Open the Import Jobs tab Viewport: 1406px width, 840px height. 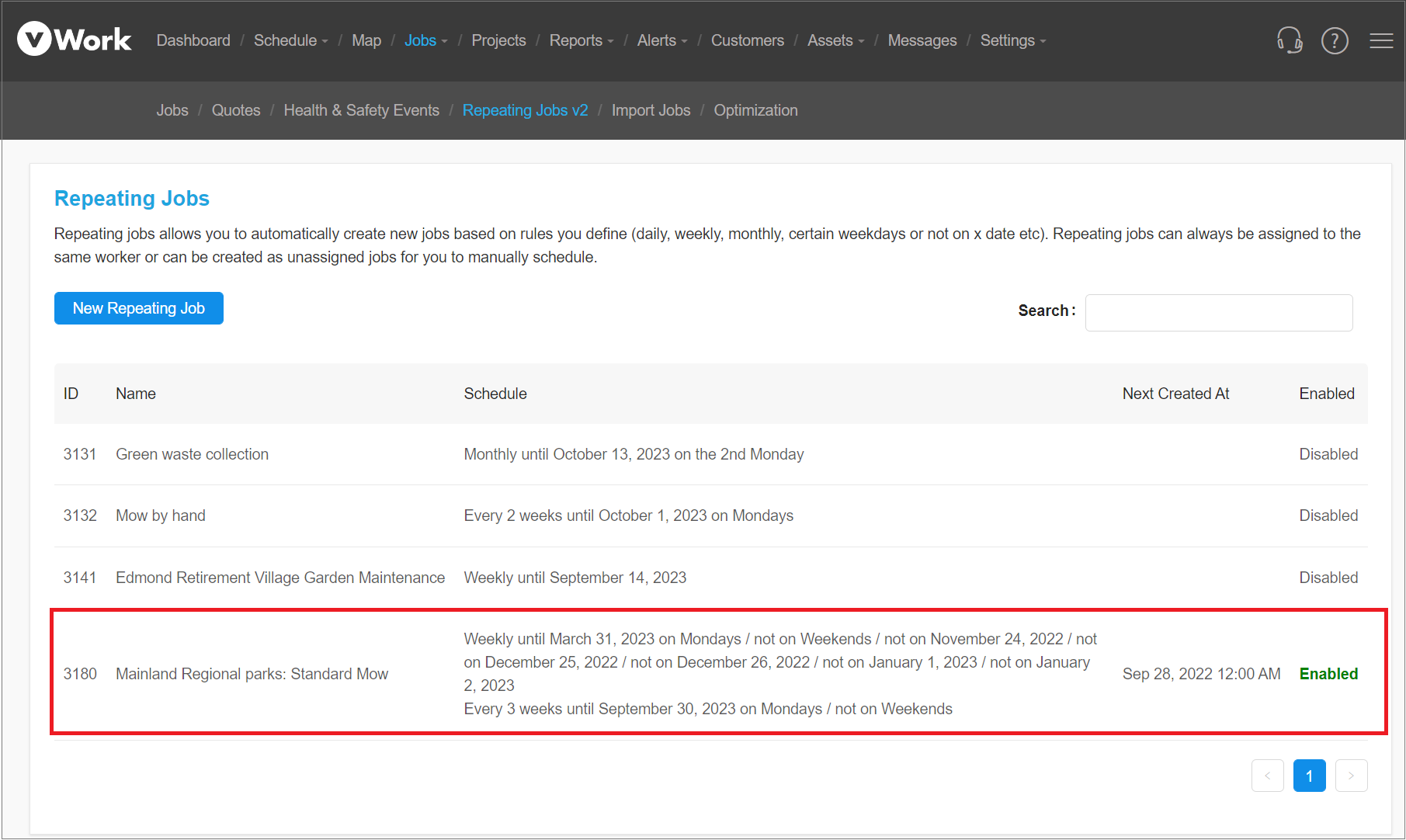coord(651,110)
